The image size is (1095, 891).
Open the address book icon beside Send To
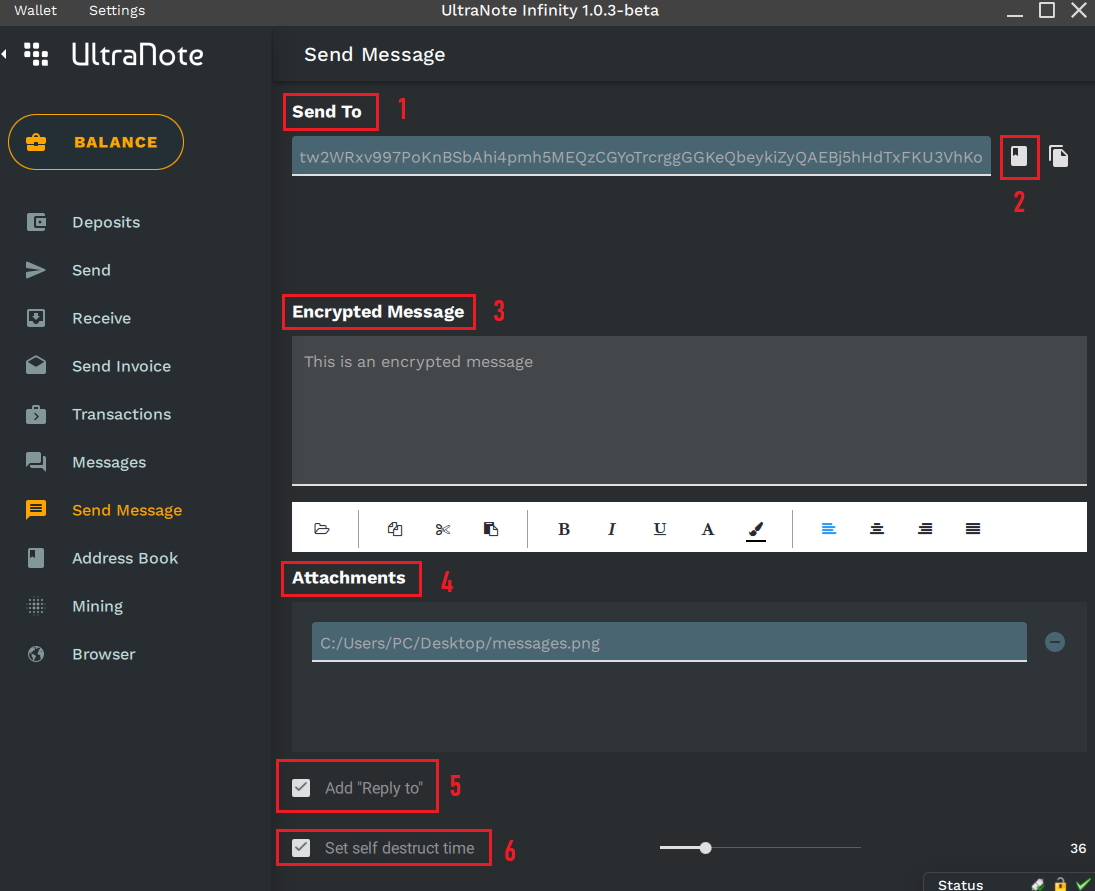(x=1019, y=156)
